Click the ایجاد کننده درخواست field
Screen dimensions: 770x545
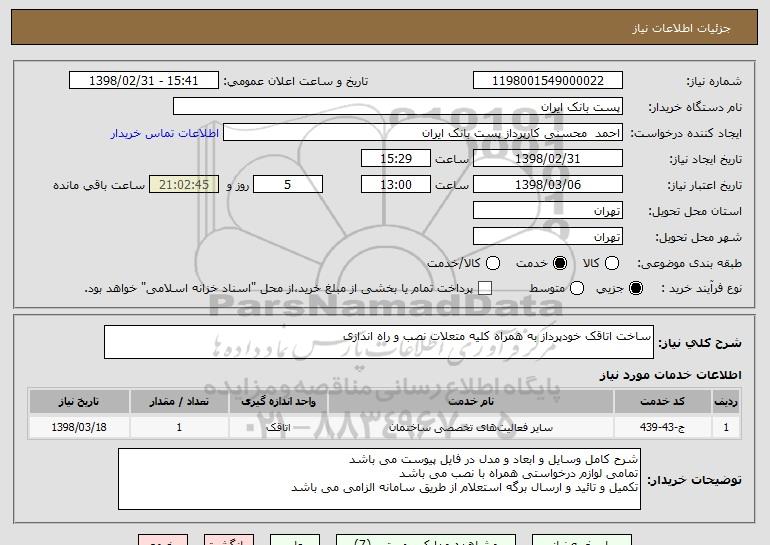pos(423,133)
